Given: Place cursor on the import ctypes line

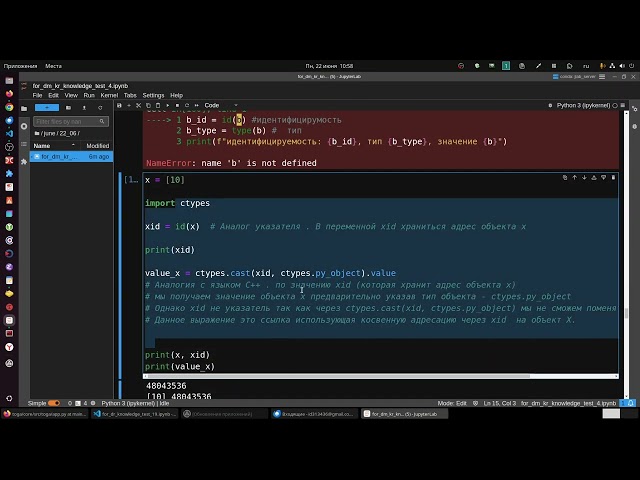Looking at the screenshot, I should [x=178, y=203].
